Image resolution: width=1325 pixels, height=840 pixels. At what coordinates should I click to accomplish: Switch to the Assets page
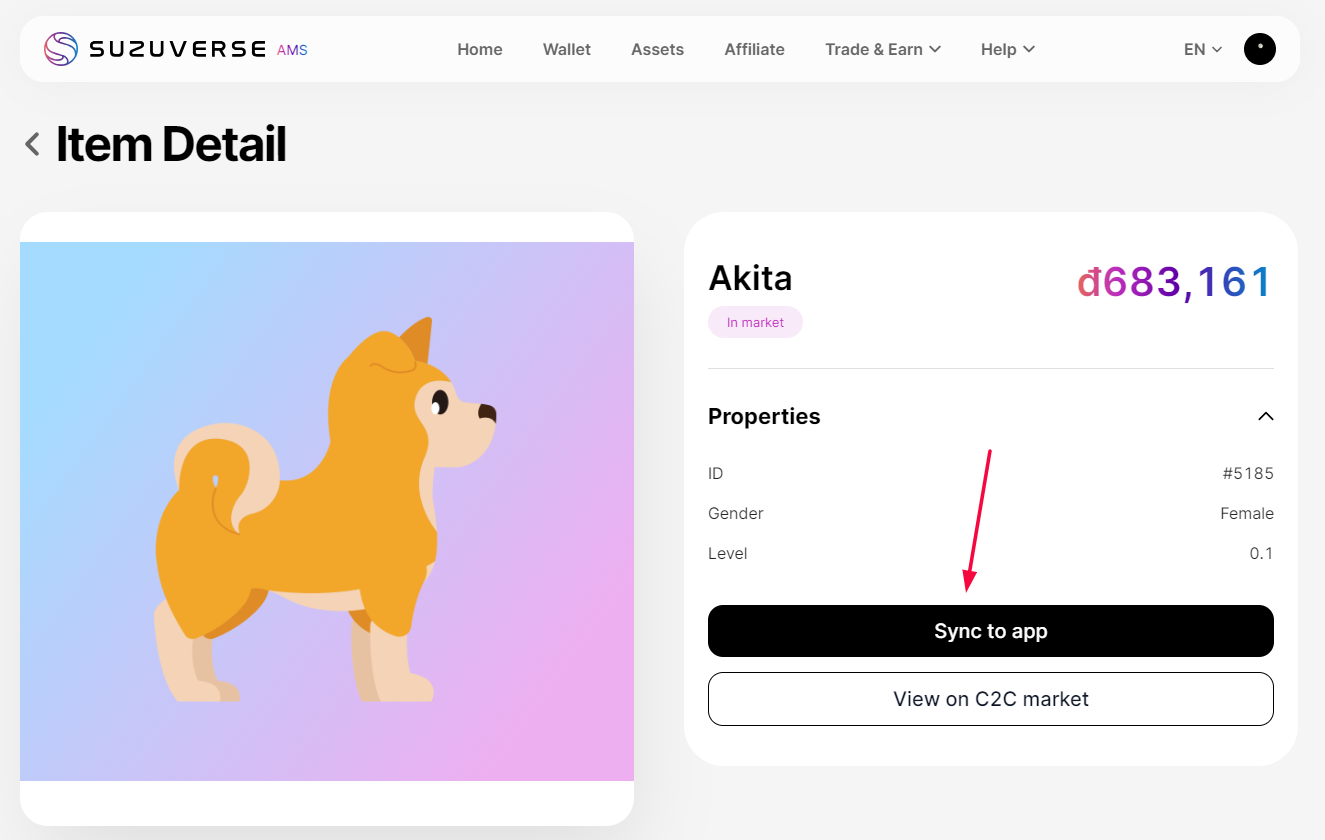657,49
